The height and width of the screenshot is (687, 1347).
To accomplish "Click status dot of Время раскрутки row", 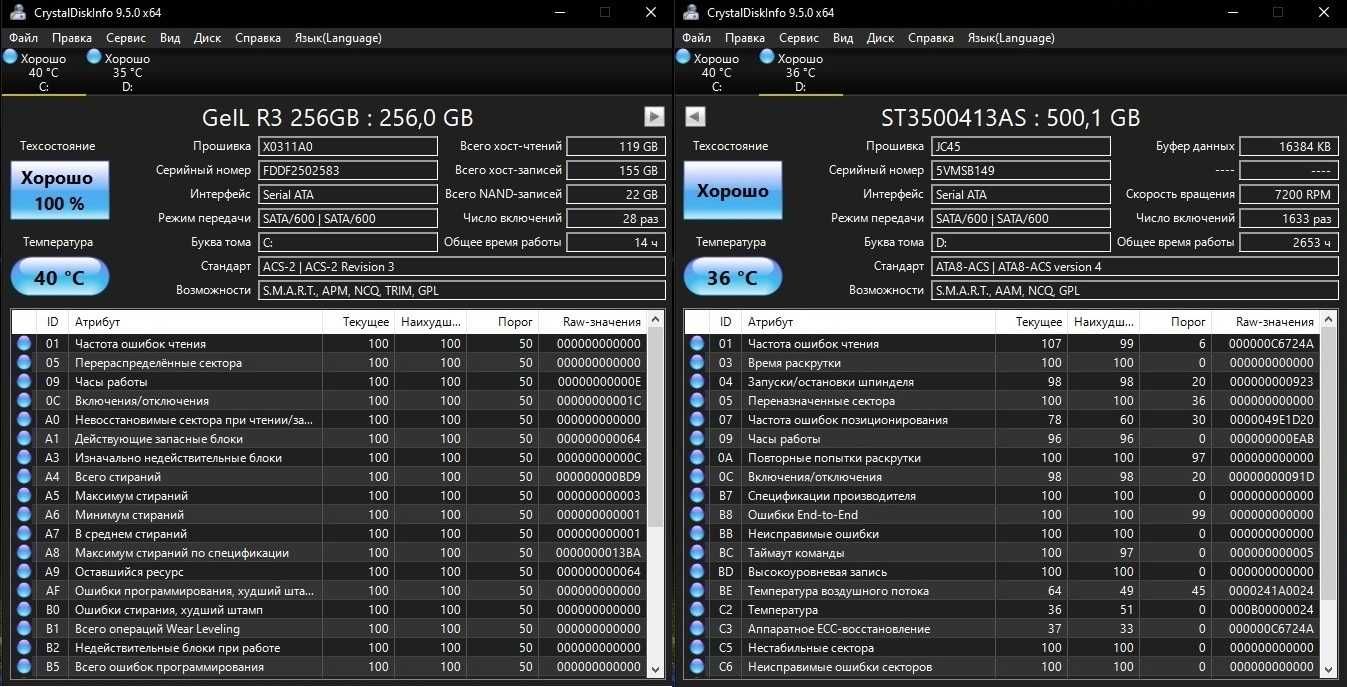I will pos(697,363).
